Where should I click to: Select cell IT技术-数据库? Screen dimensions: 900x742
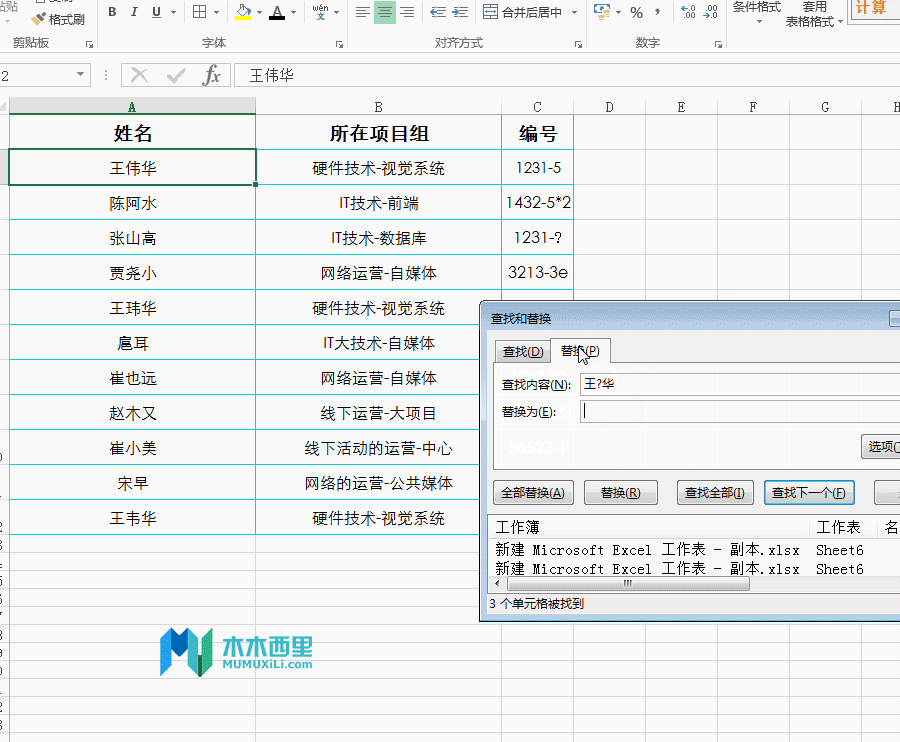click(378, 238)
